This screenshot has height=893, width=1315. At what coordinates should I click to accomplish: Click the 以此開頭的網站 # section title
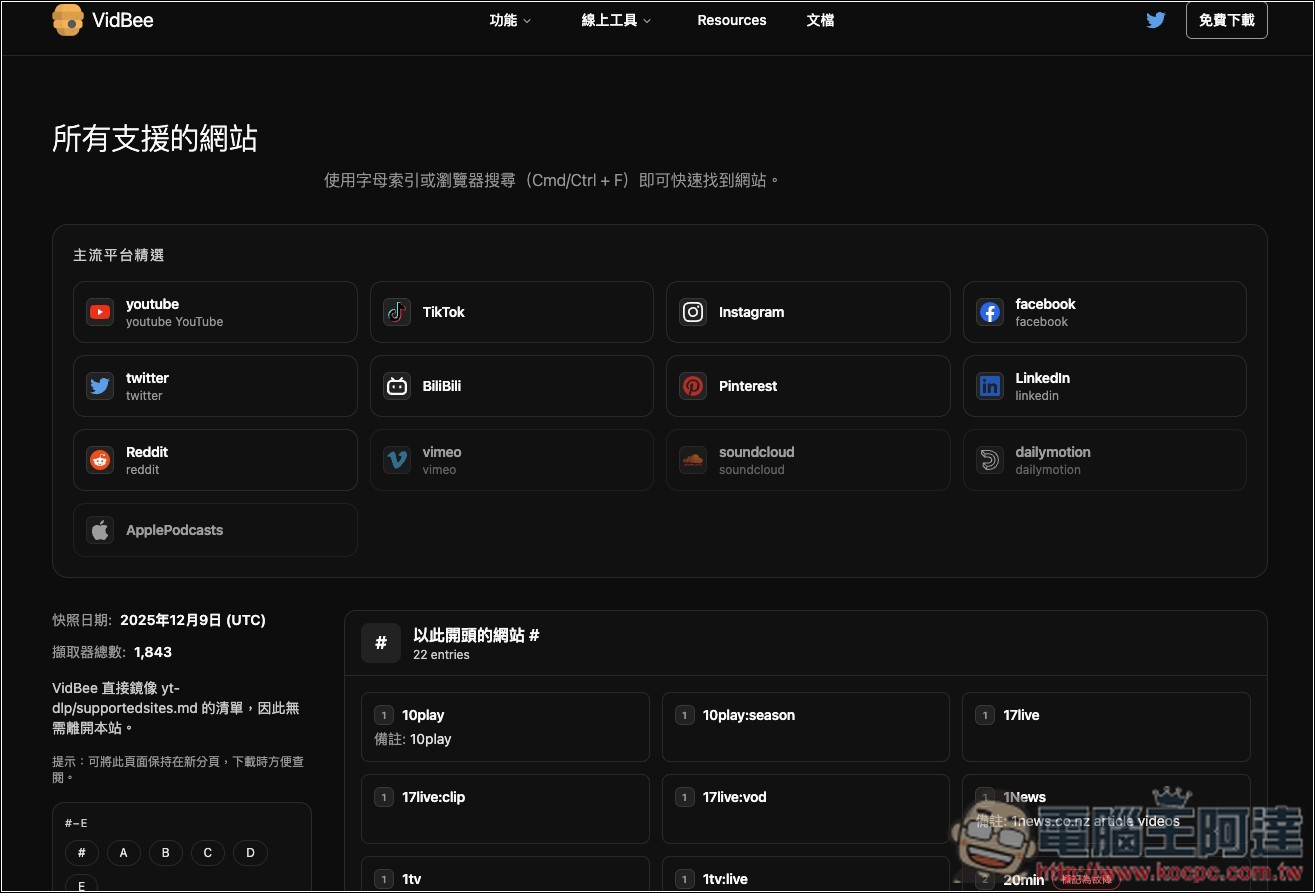click(x=476, y=635)
